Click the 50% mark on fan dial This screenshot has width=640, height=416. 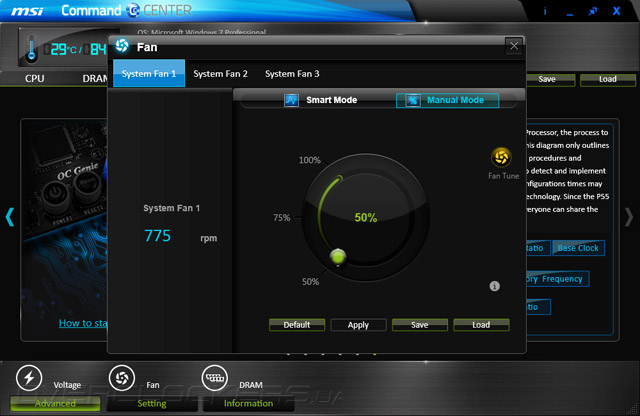point(311,282)
